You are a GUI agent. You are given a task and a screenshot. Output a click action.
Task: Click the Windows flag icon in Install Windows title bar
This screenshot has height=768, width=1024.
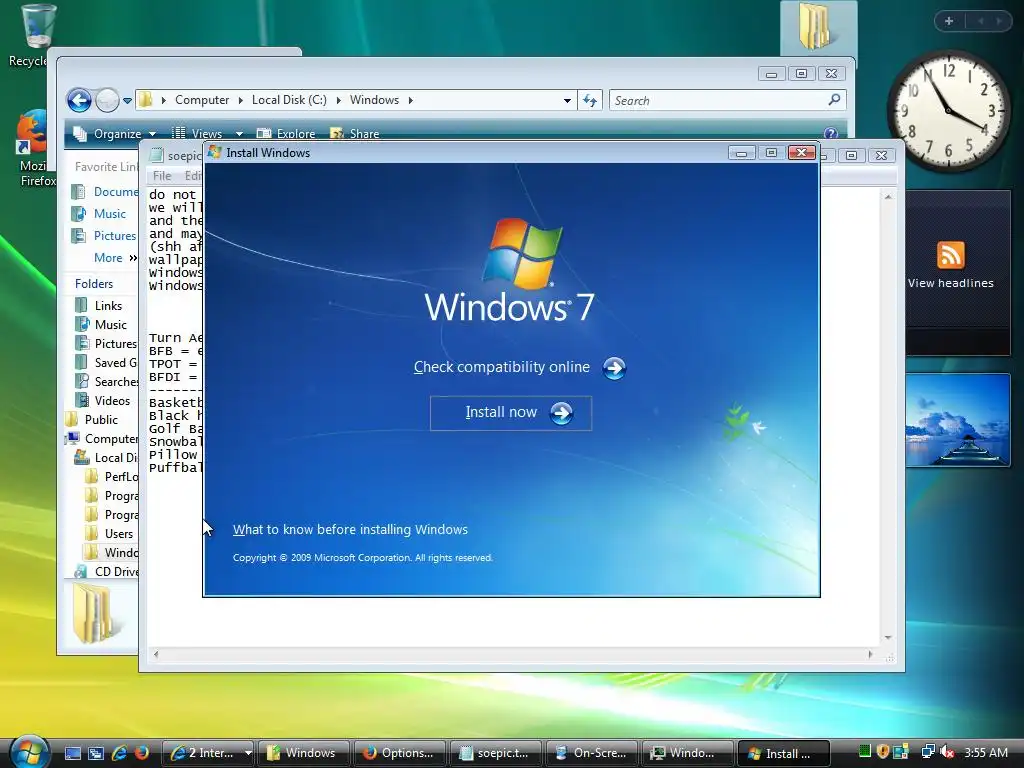(215, 152)
